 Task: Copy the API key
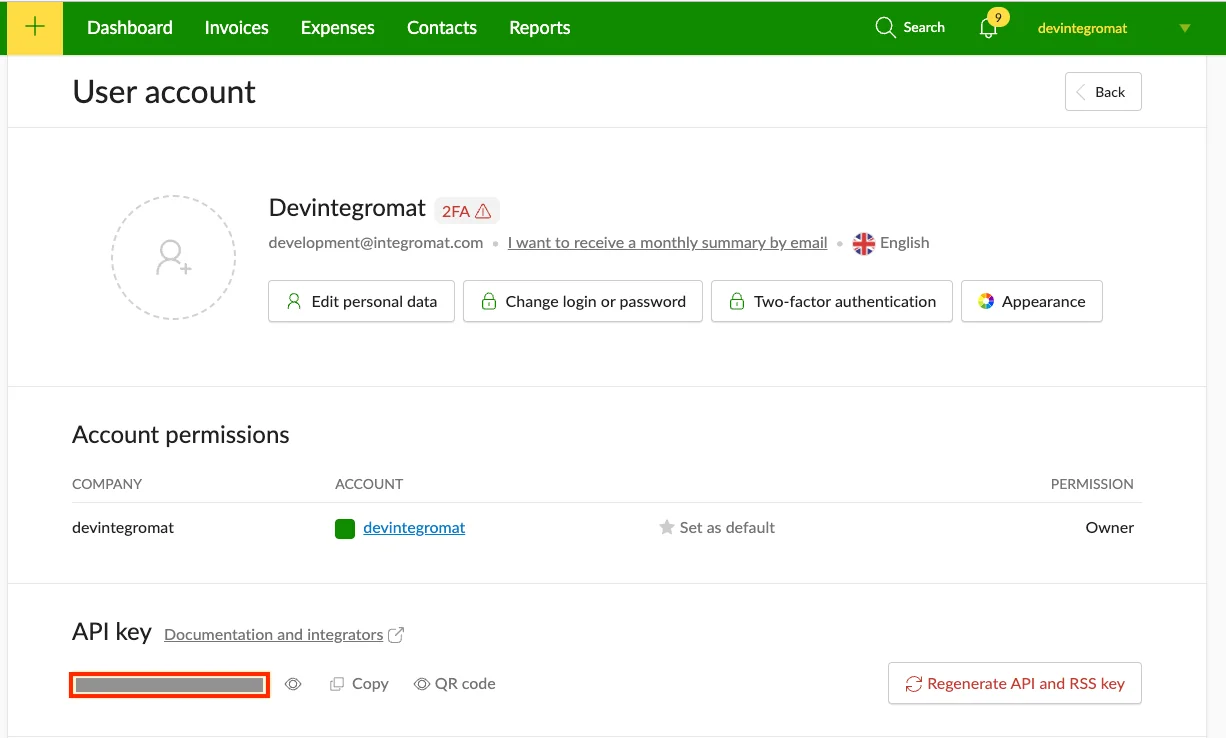click(x=359, y=684)
